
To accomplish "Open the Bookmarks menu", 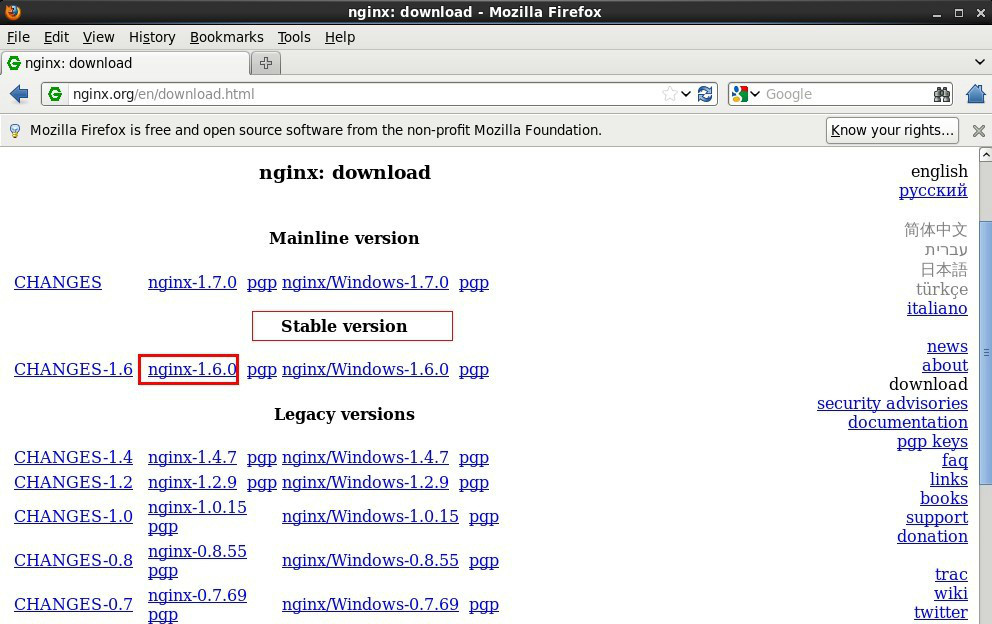I will pos(226,37).
